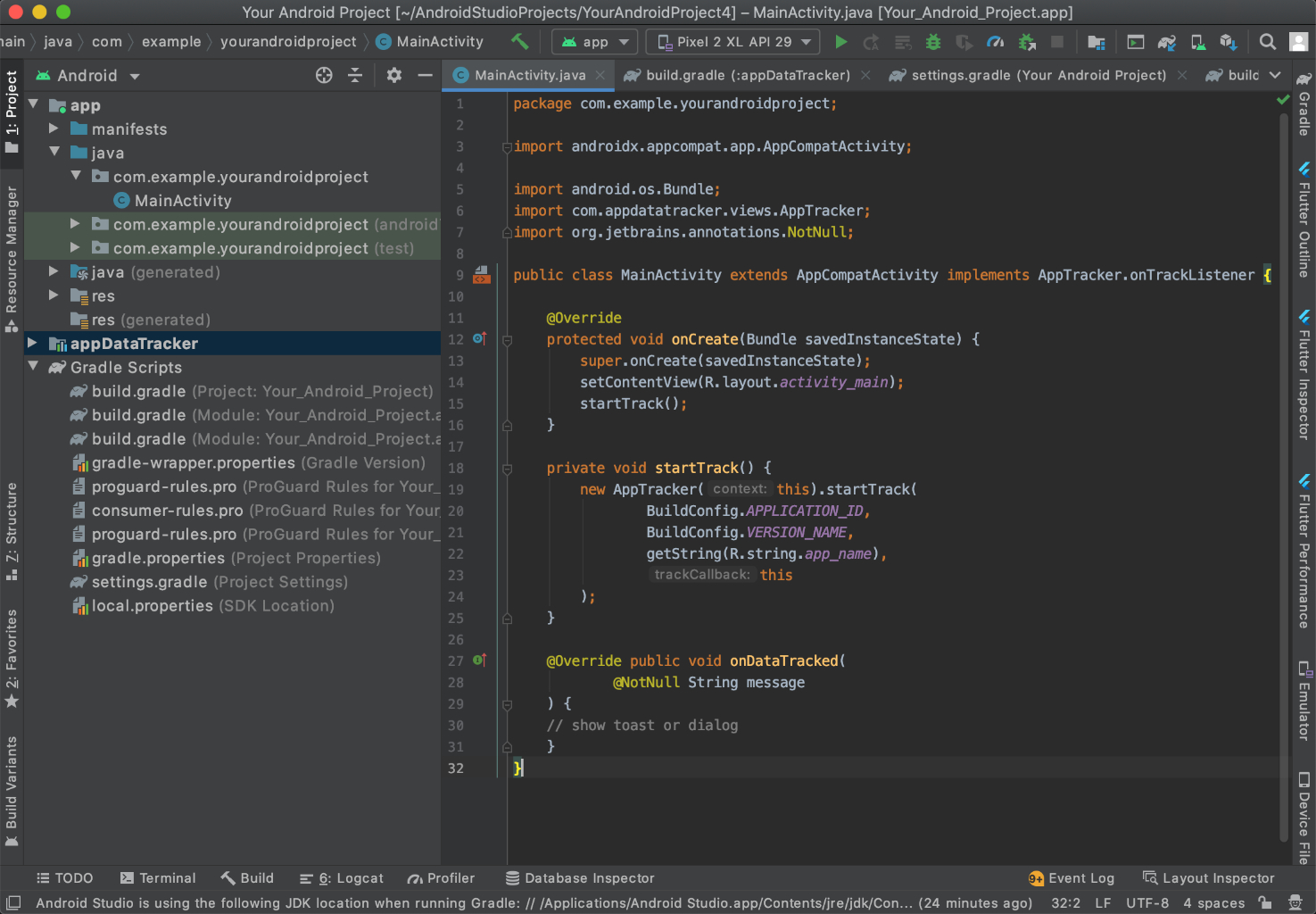Open Flutter Outline side tab
1316x914 pixels.
click(x=1304, y=220)
